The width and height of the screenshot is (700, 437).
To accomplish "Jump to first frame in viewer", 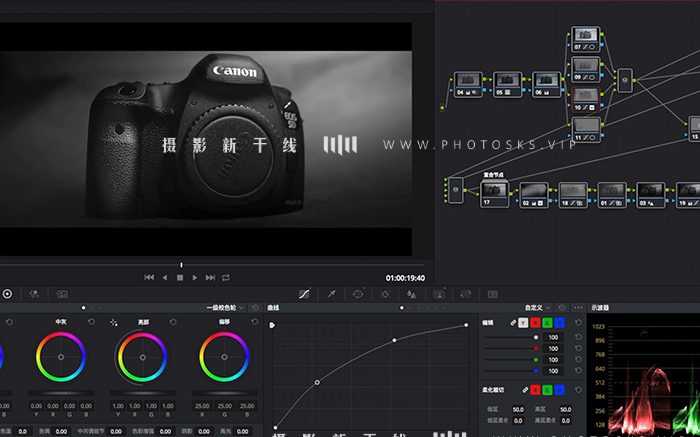I will 149,278.
